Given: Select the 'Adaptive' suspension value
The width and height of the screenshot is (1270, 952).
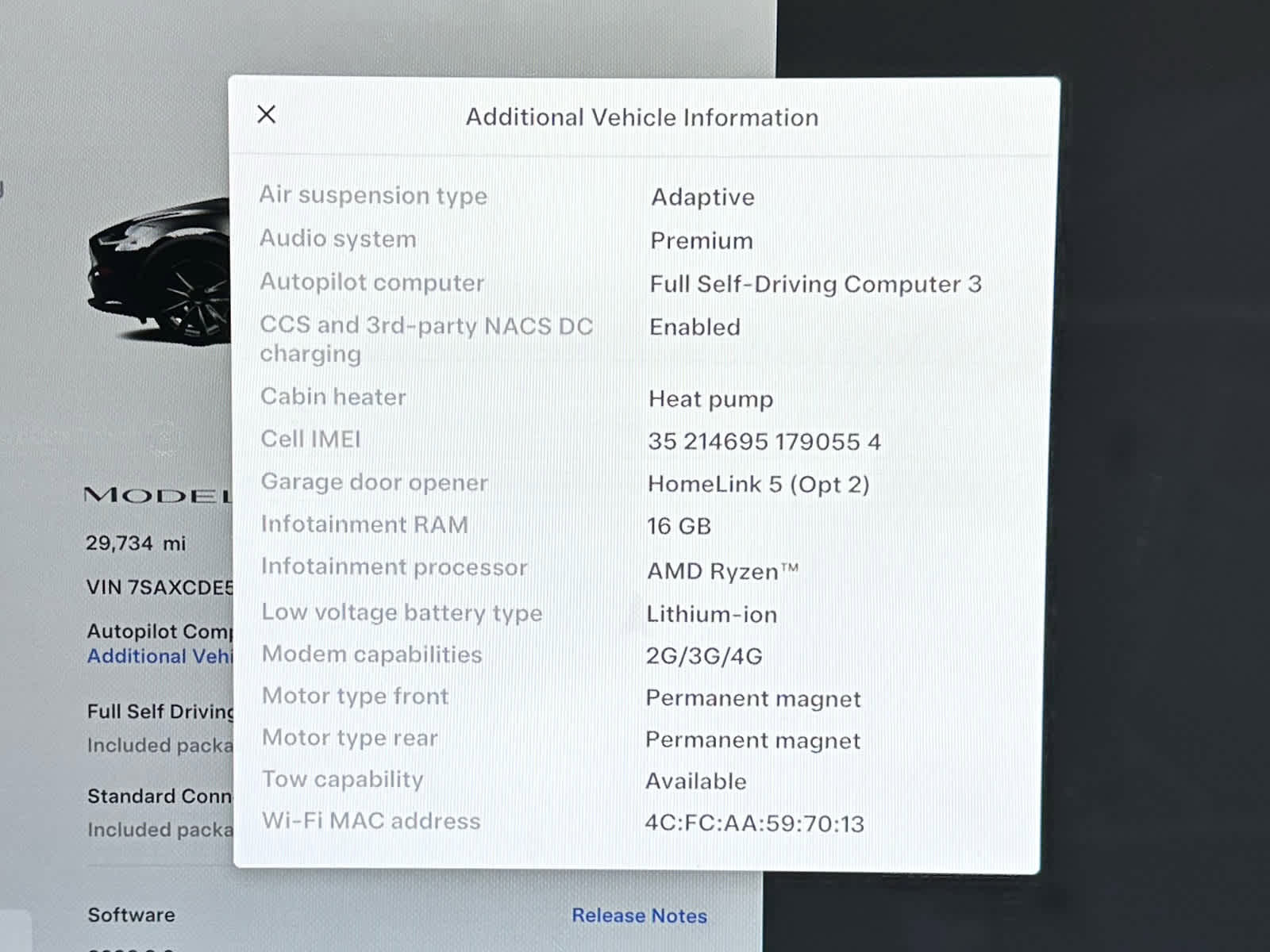Looking at the screenshot, I should [x=702, y=197].
